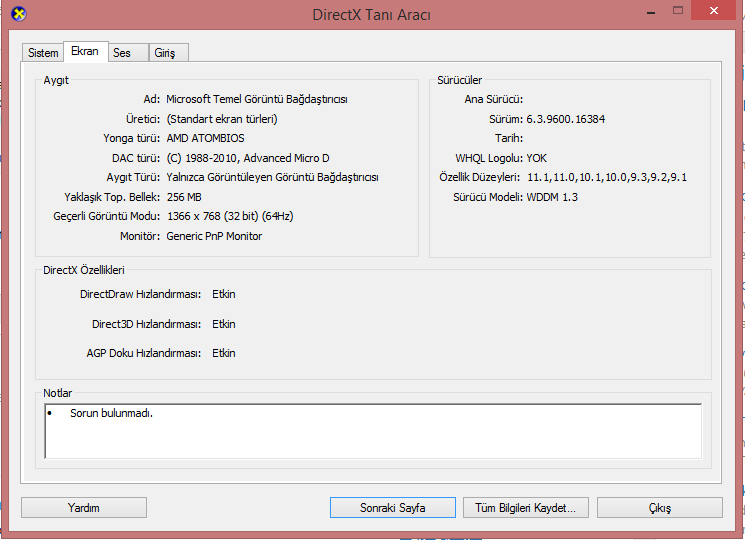
Task: Click the 'Ana Sürücü:' label
Action: (494, 99)
